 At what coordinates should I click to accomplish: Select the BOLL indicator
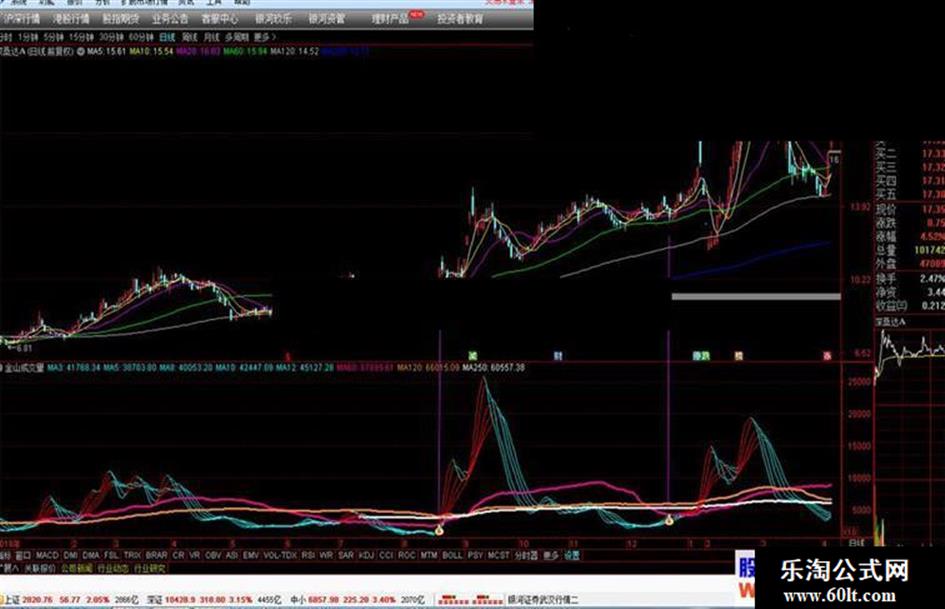453,555
